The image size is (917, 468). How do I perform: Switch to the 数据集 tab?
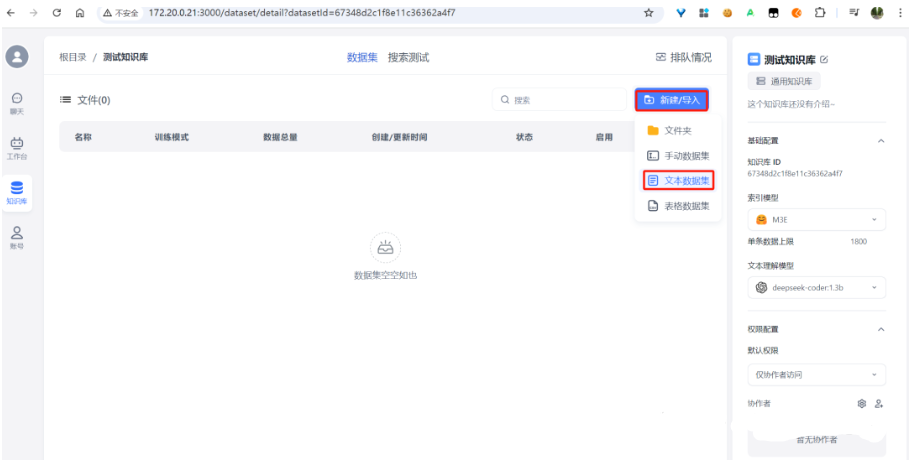pyautogui.click(x=362, y=57)
